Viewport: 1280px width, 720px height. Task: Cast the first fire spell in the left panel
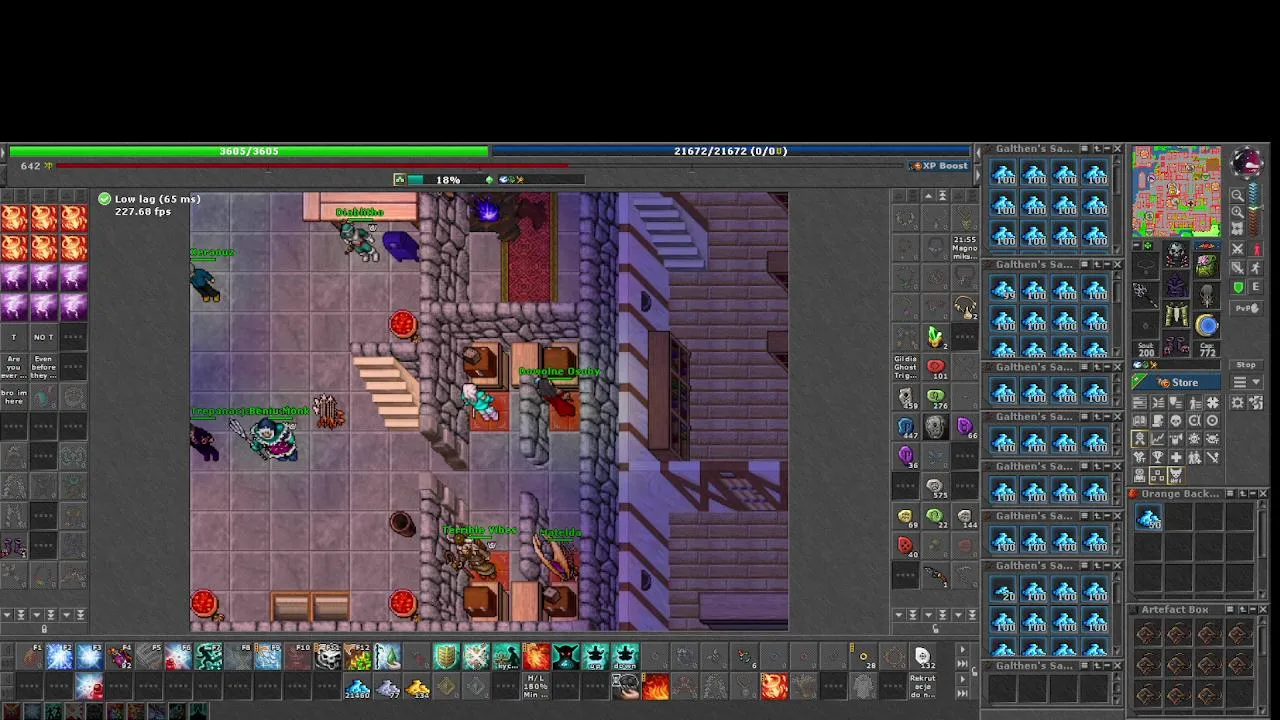point(14,218)
